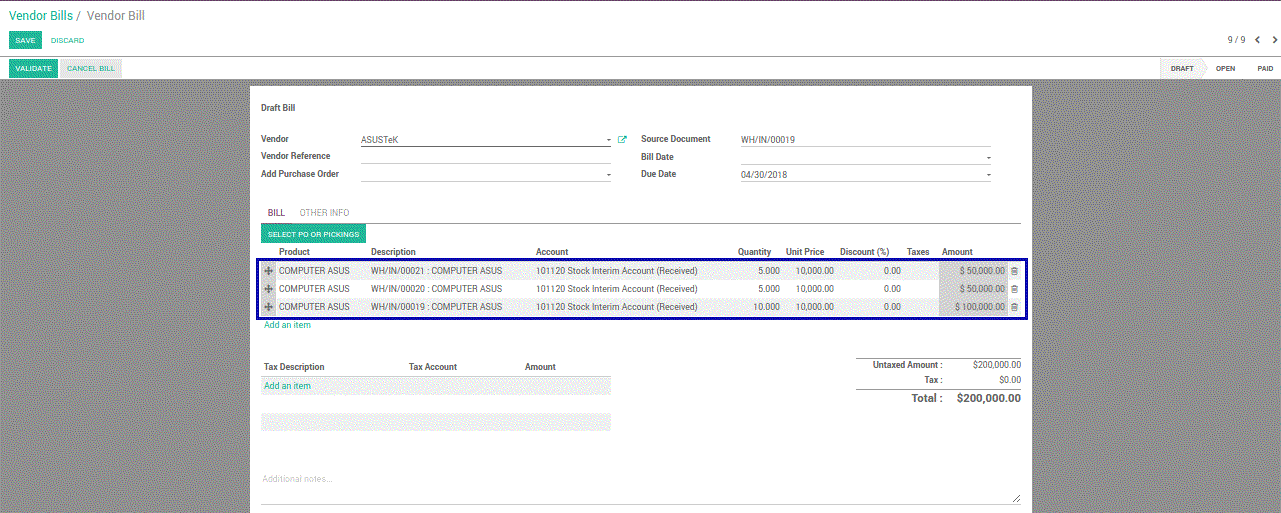The height and width of the screenshot is (513, 1281).
Task: Click the Unit Price column header
Action: pos(805,252)
